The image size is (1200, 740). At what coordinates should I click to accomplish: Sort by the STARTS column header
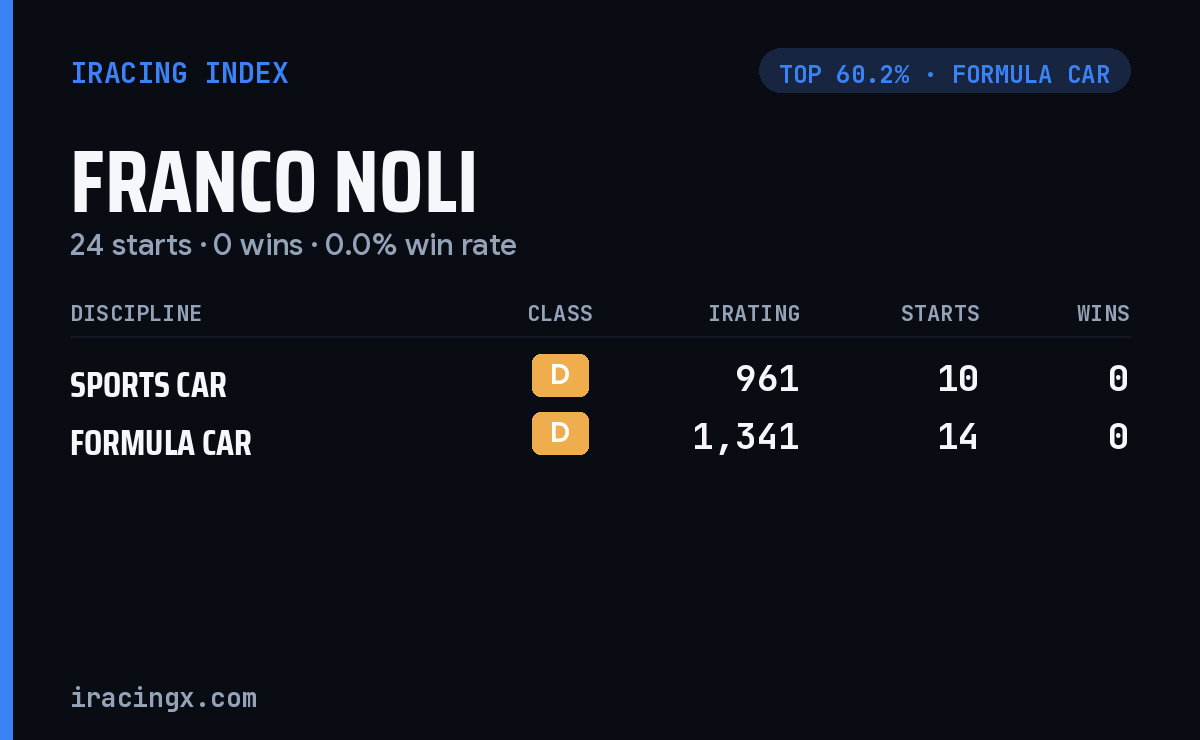click(x=940, y=313)
